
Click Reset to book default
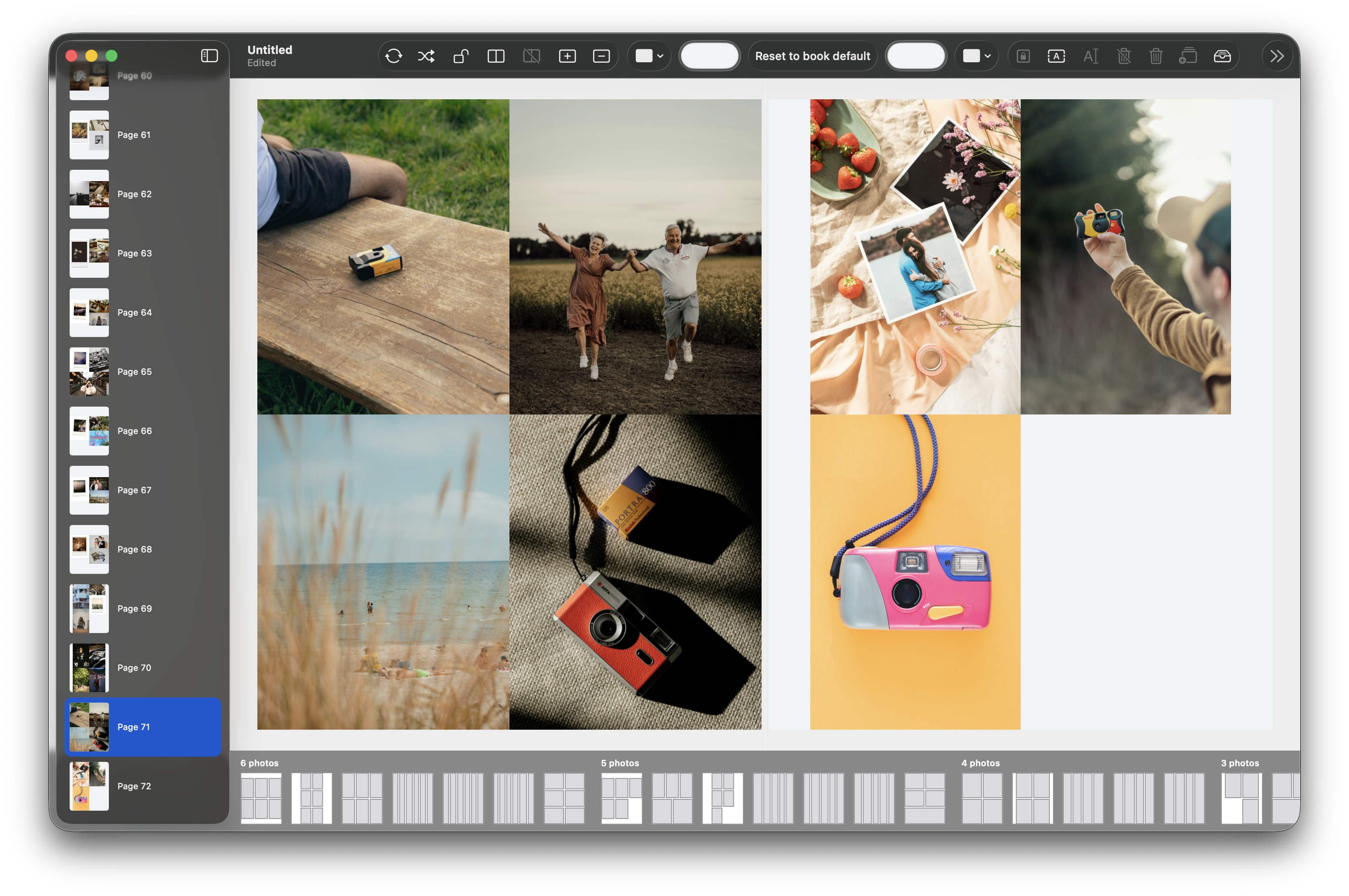(x=813, y=56)
